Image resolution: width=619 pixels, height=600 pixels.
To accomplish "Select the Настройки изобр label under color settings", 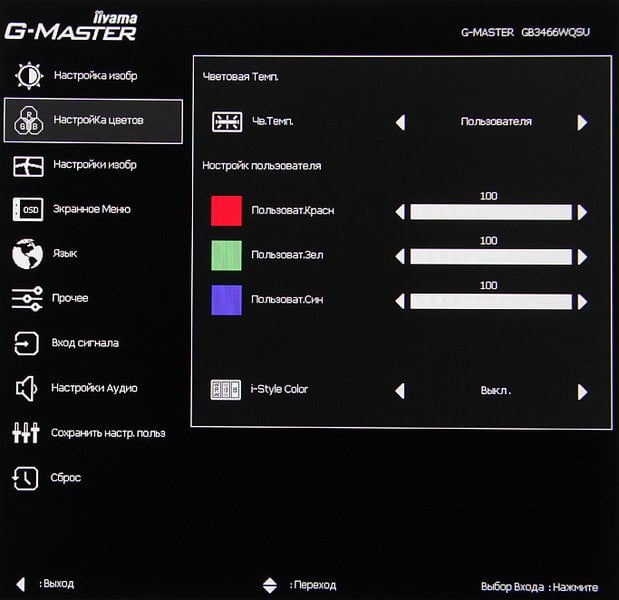I will tap(95, 164).
